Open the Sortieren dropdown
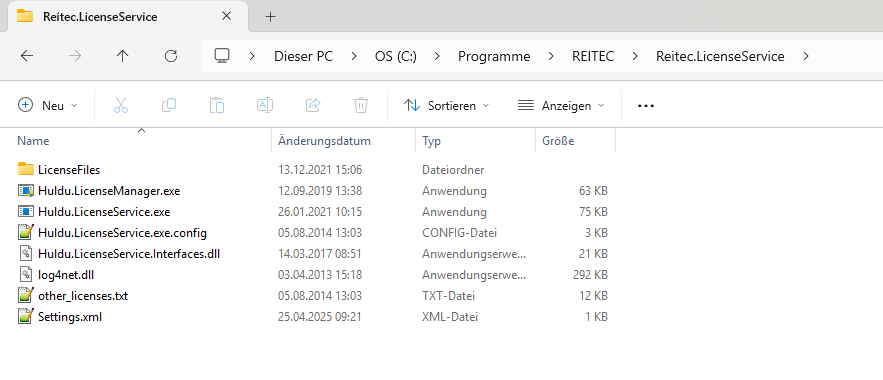This screenshot has height=380, width=883. 447,105
